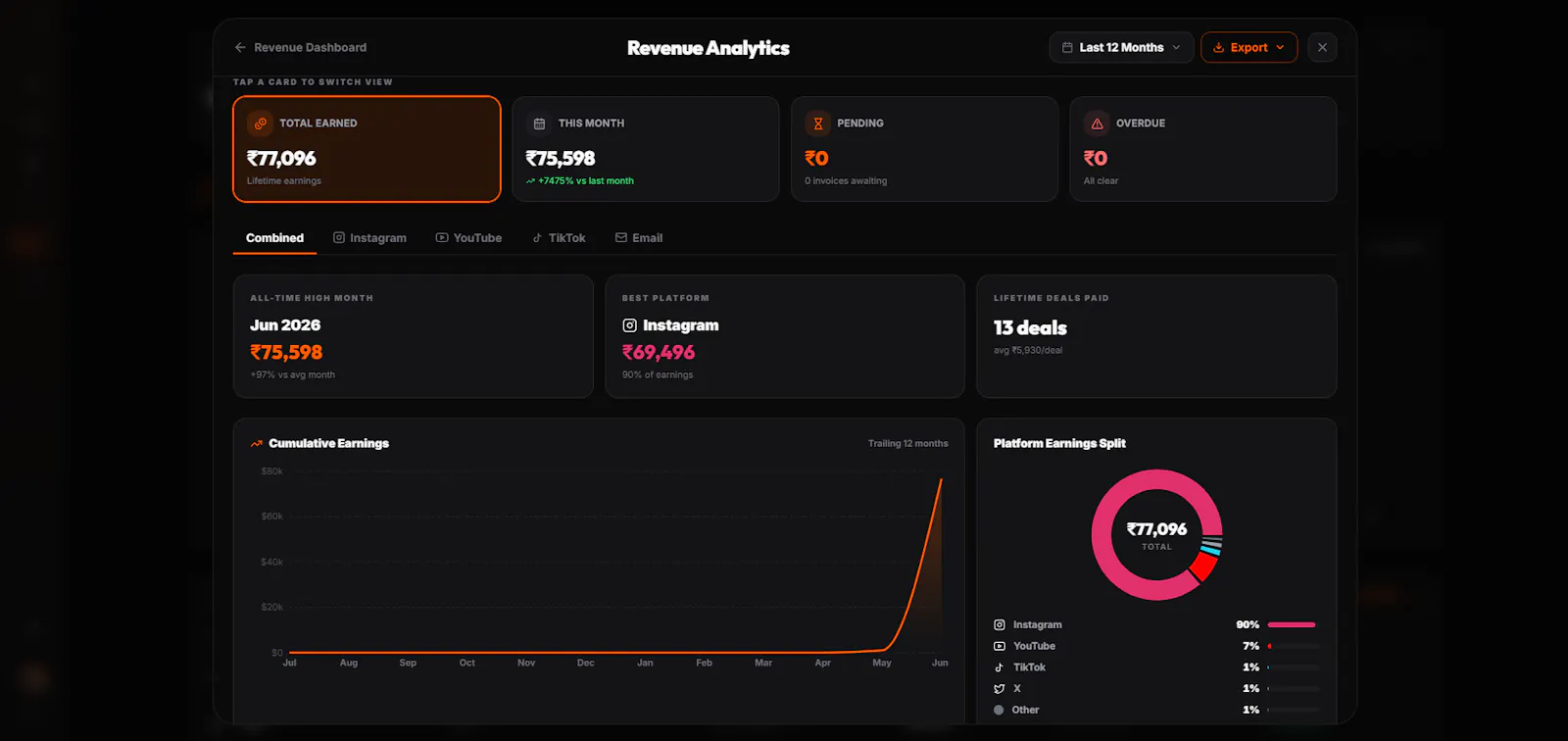Click the Other grey dot in legend
This screenshot has height=741, width=1568.
tap(999, 710)
